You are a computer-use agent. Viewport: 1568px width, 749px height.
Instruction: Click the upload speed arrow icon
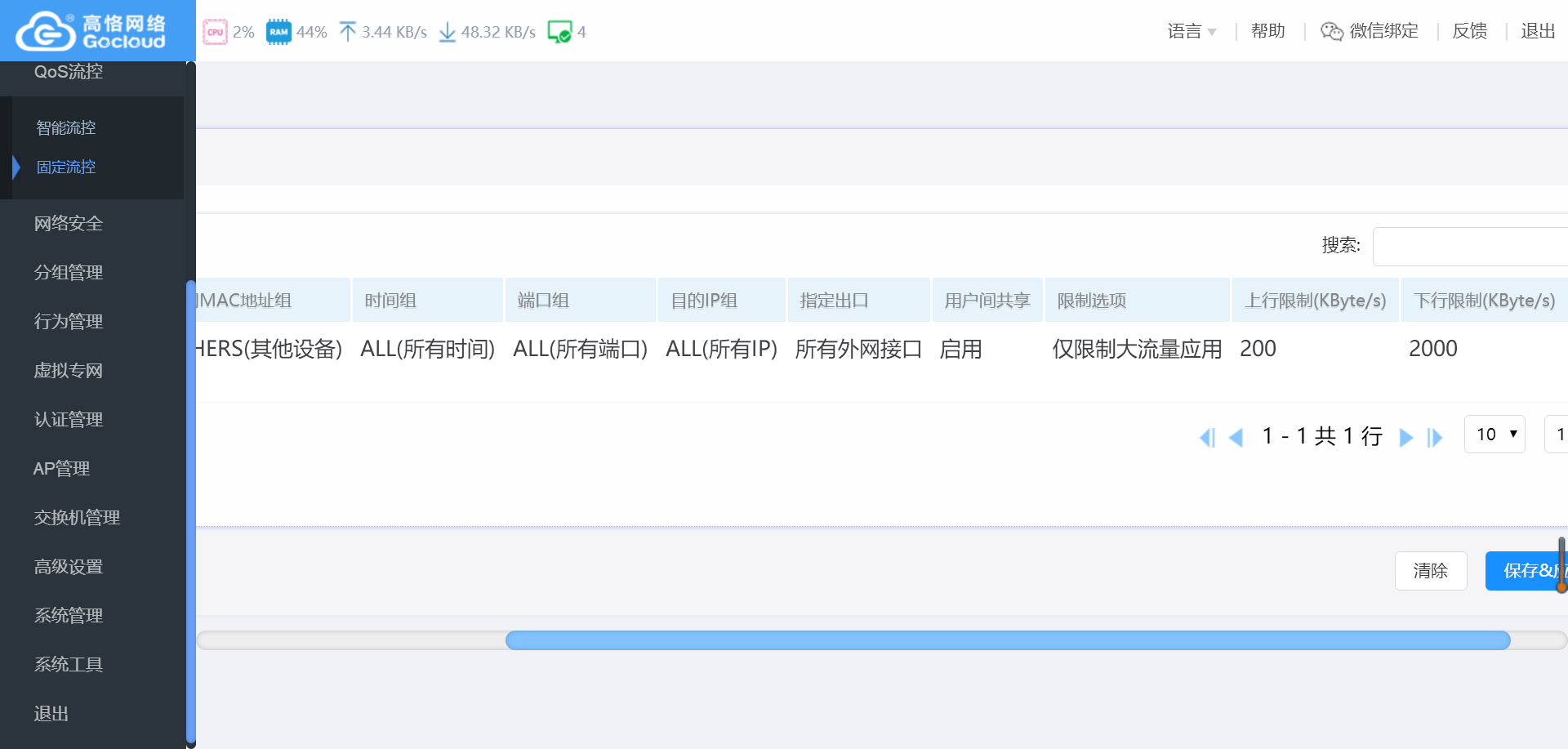pyautogui.click(x=348, y=32)
